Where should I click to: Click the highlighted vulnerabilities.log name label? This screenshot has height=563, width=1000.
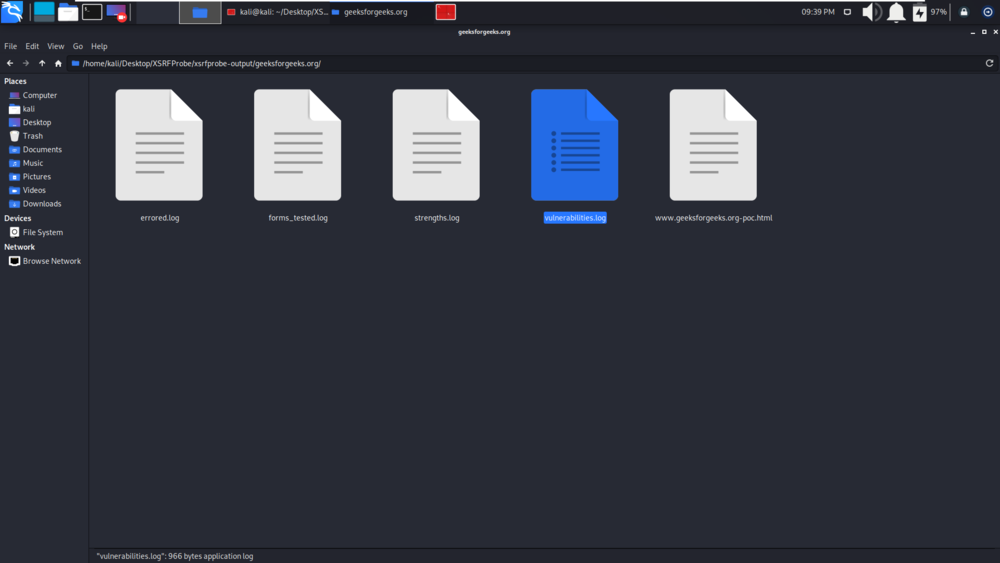575,218
